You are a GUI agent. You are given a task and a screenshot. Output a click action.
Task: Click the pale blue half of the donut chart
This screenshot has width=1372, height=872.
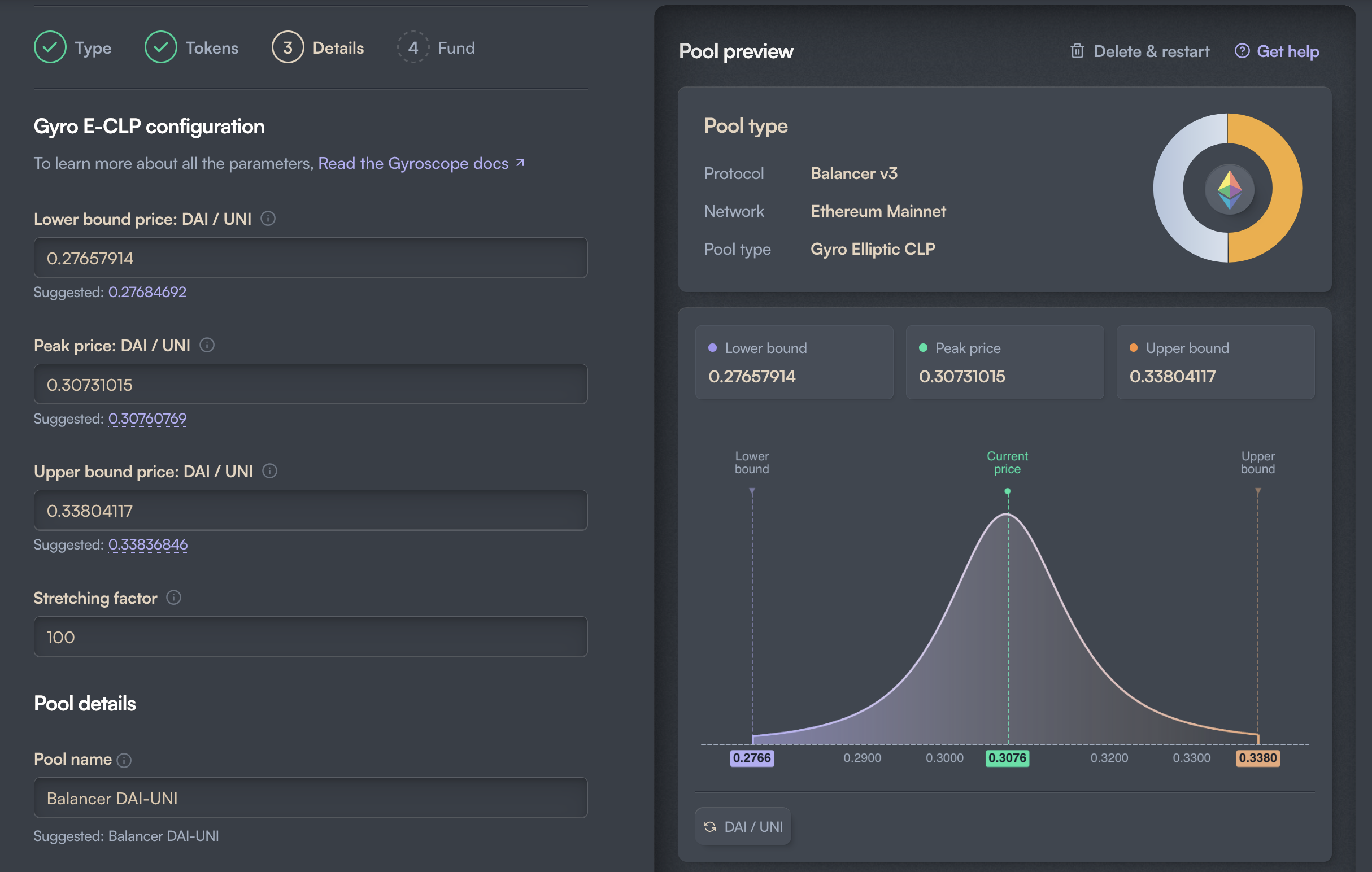1168,188
